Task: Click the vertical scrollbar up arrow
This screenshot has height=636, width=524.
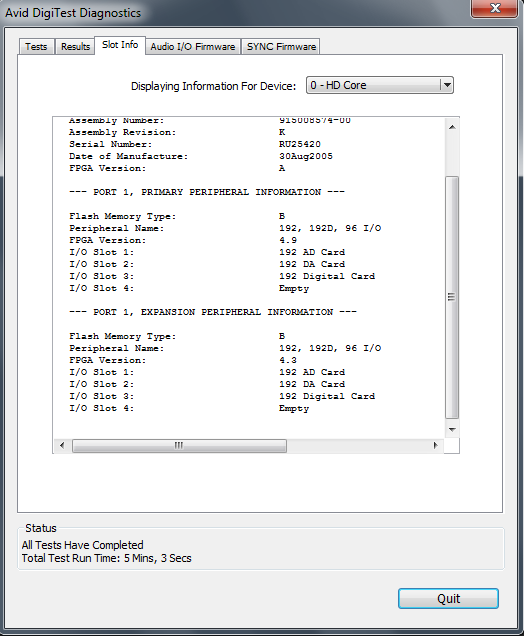Action: pos(452,127)
